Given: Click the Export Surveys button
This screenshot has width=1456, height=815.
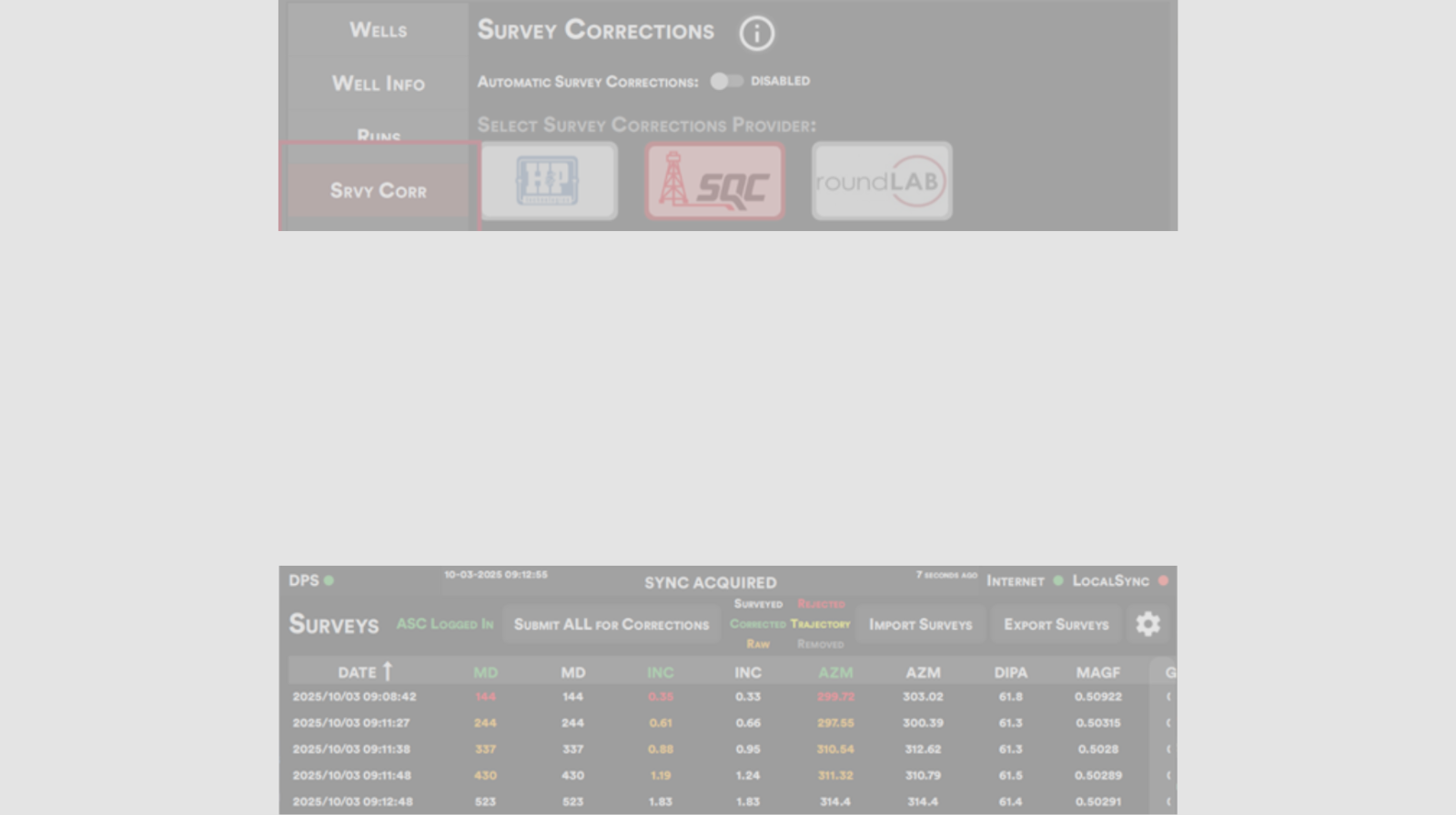Looking at the screenshot, I should coord(1056,625).
